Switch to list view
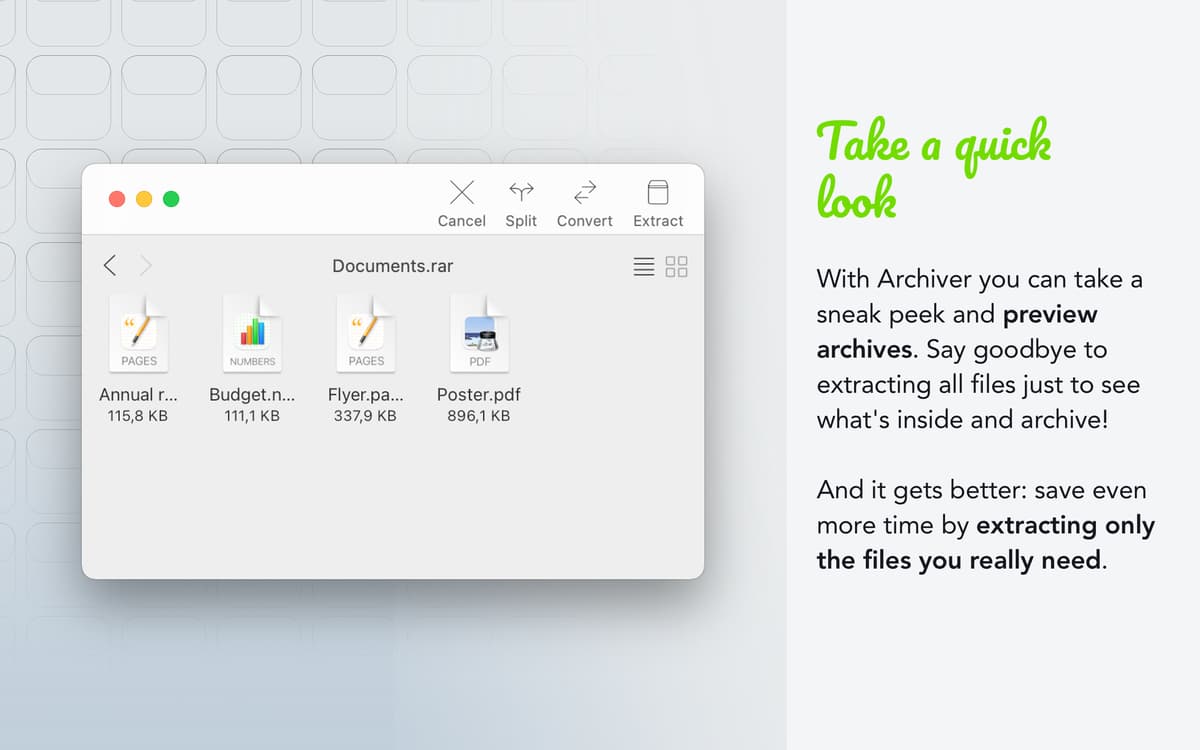The image size is (1200, 750). point(644,266)
